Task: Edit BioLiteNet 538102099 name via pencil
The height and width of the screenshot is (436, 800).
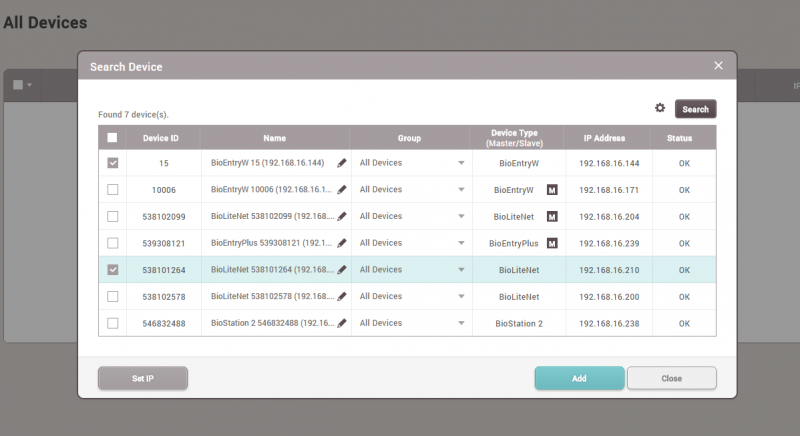Action: 342,216
